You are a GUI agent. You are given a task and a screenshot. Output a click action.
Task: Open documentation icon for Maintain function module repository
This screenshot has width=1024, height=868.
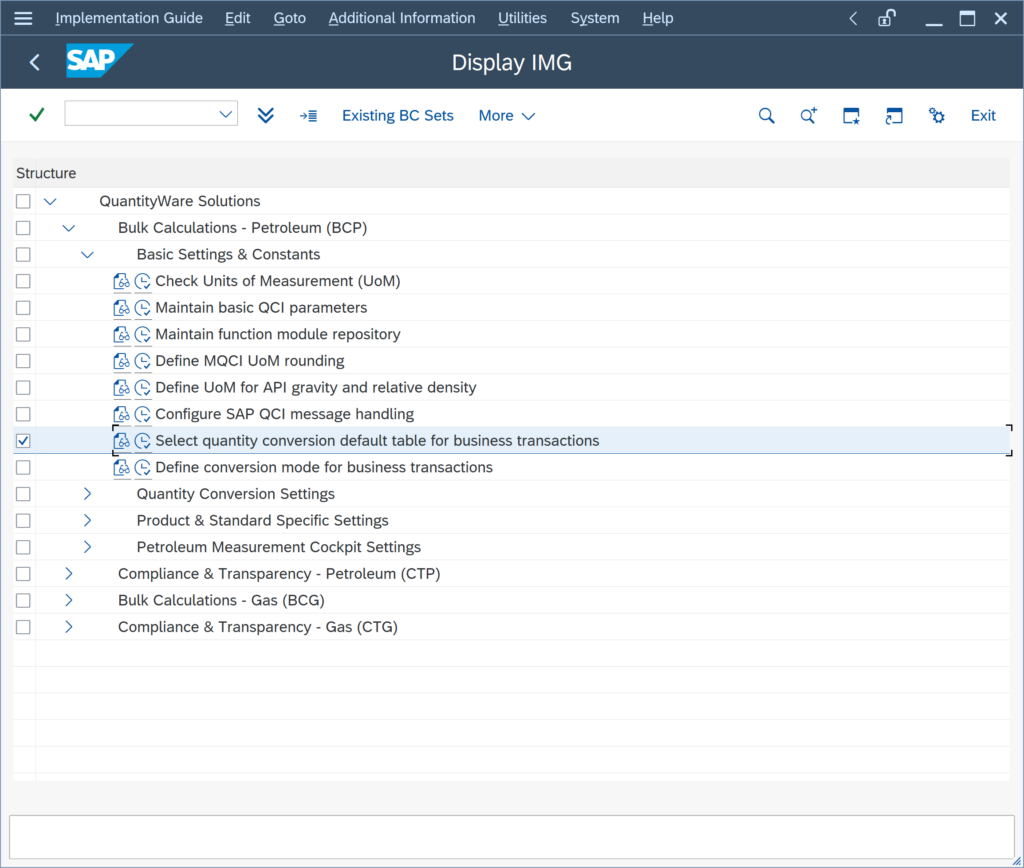[x=121, y=334]
